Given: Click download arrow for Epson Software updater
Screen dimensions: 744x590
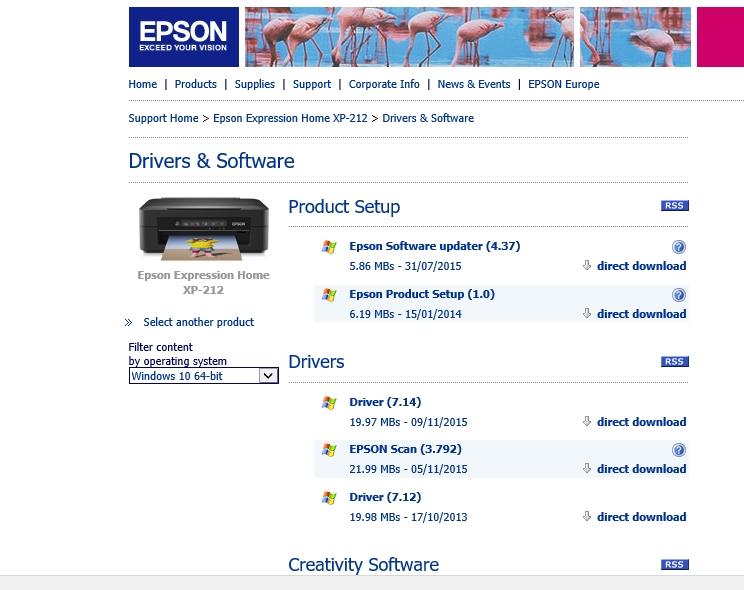Looking at the screenshot, I should (587, 265).
